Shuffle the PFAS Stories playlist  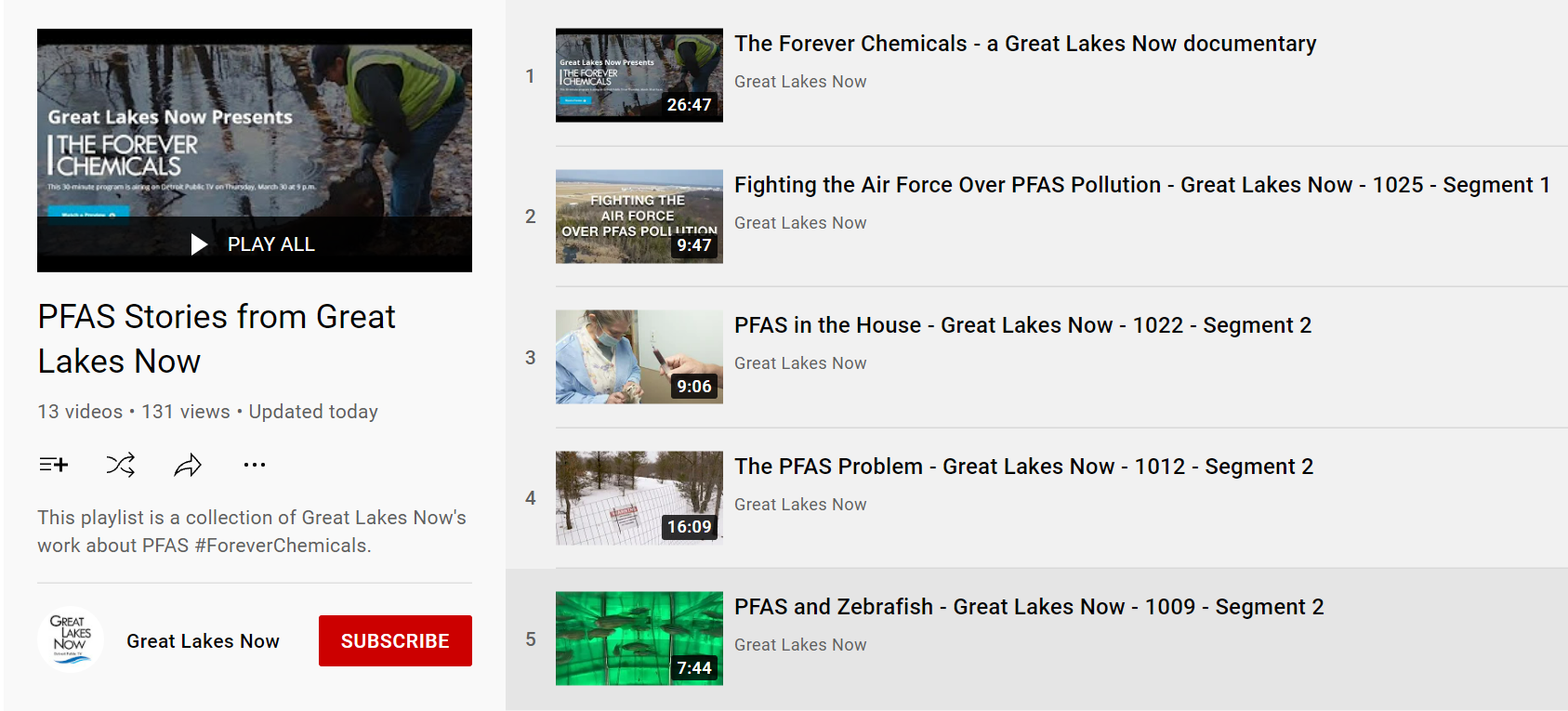(121, 465)
